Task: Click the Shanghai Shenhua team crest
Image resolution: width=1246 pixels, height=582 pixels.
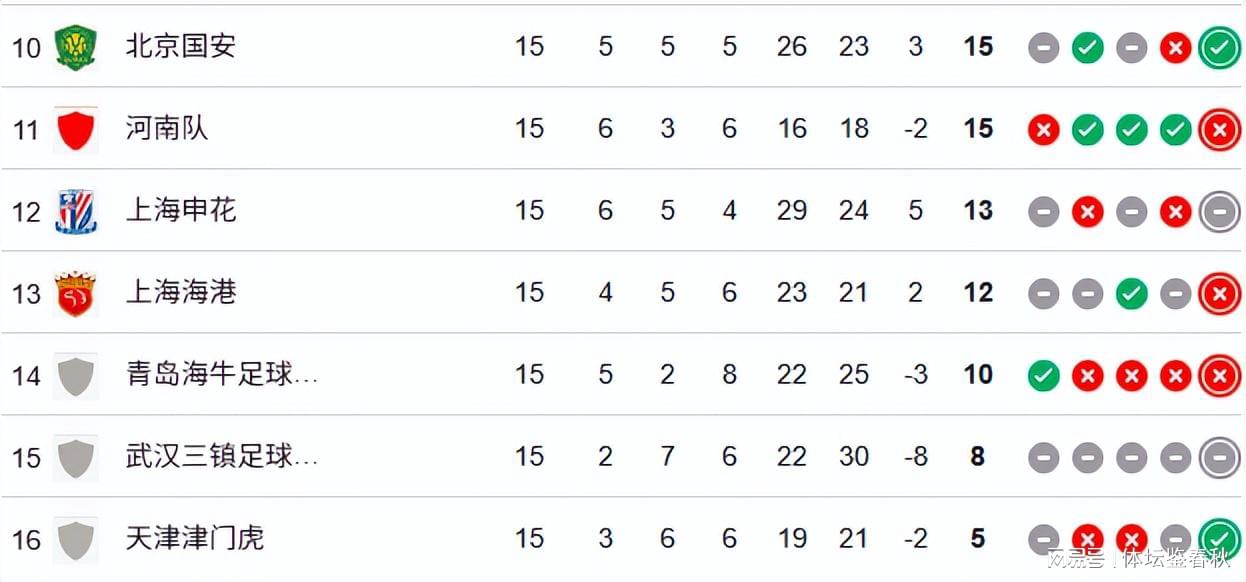Action: (x=75, y=211)
